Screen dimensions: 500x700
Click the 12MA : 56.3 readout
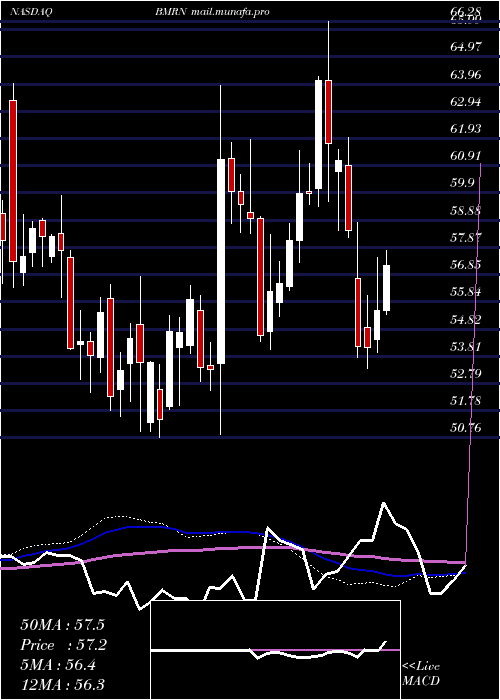coord(62,684)
